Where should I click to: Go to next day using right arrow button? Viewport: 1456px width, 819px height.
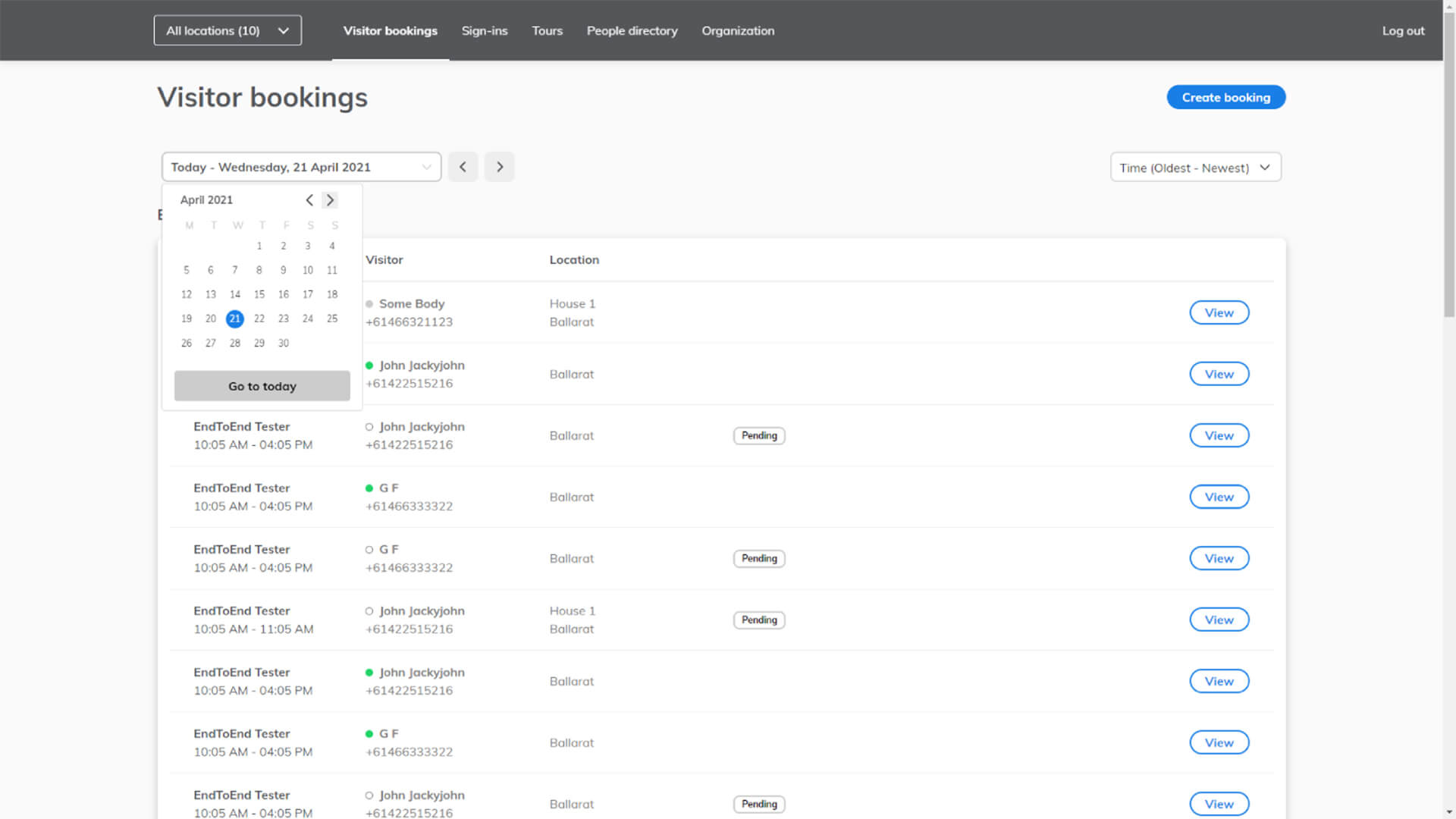click(499, 167)
